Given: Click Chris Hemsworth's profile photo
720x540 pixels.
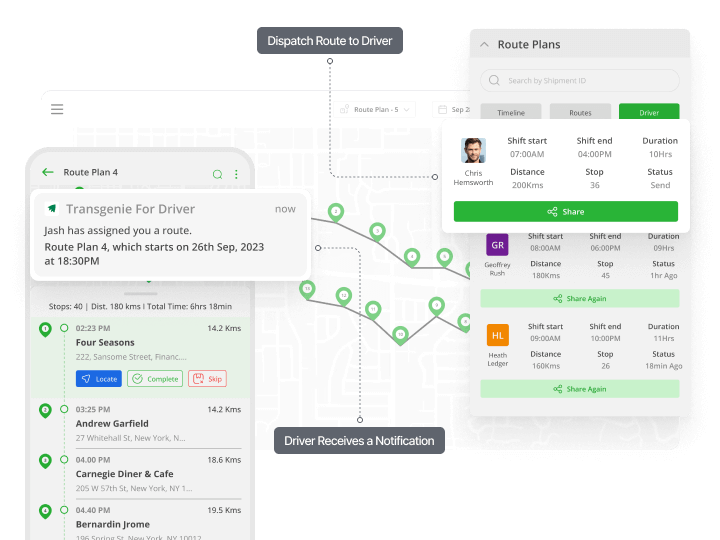Looking at the screenshot, I should pyautogui.click(x=473, y=150).
